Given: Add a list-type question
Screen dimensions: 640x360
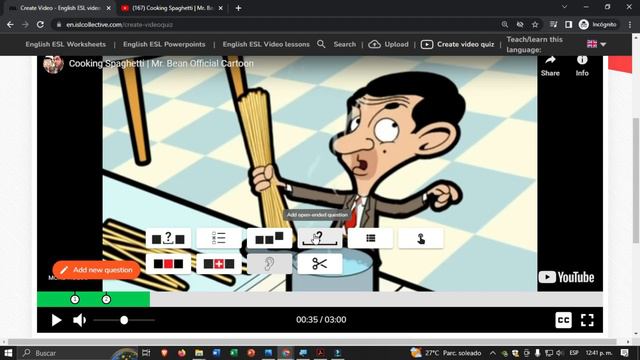Looking at the screenshot, I should pos(370,238).
